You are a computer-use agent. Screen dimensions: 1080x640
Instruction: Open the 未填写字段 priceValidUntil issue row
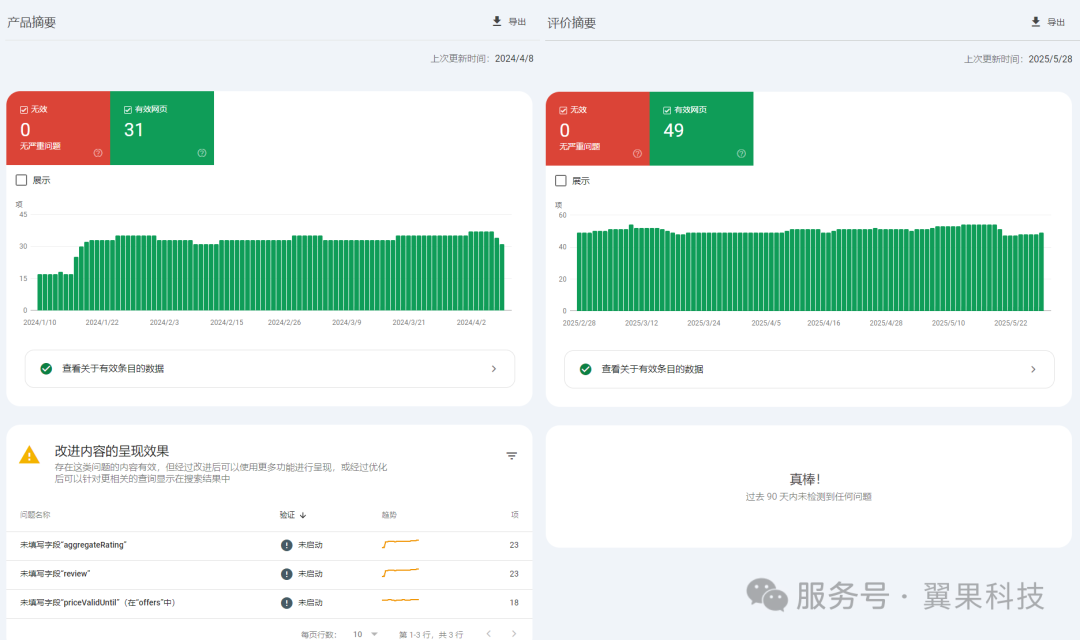(x=97, y=603)
